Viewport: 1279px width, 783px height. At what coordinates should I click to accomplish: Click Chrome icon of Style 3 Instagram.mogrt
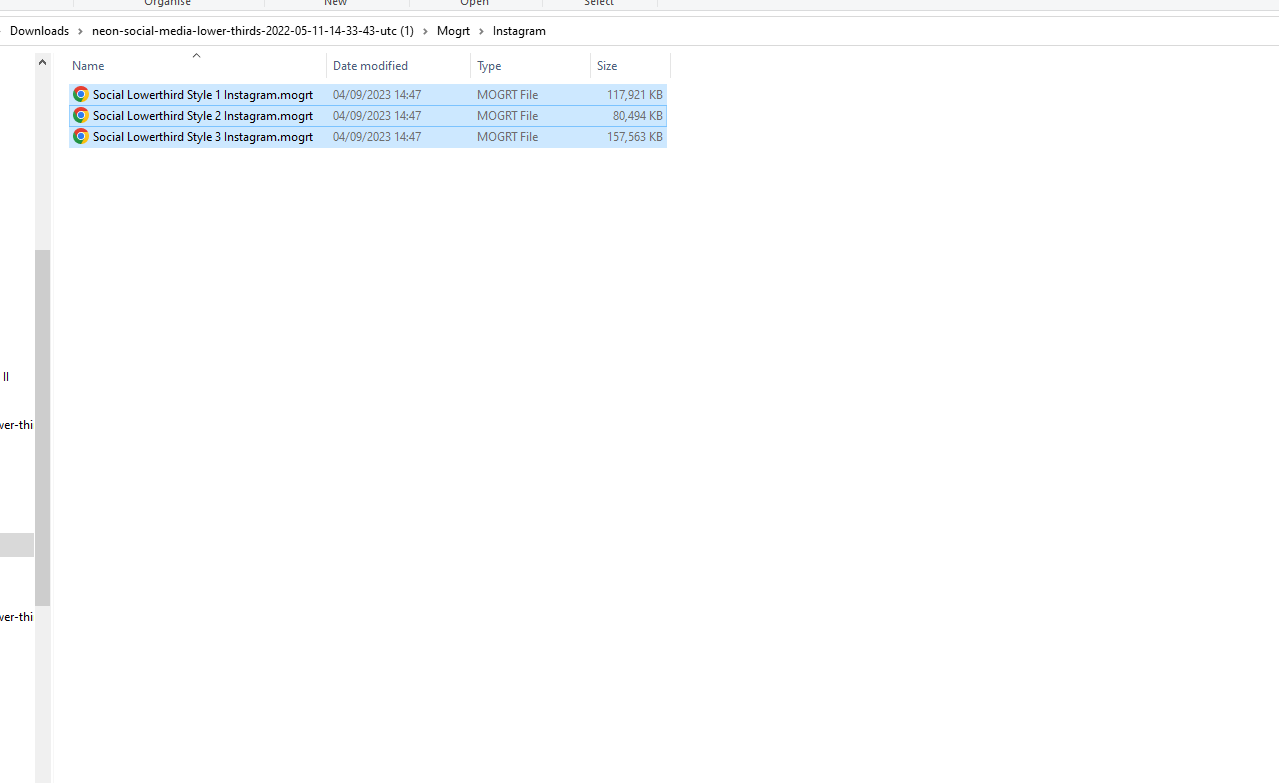[81, 137]
